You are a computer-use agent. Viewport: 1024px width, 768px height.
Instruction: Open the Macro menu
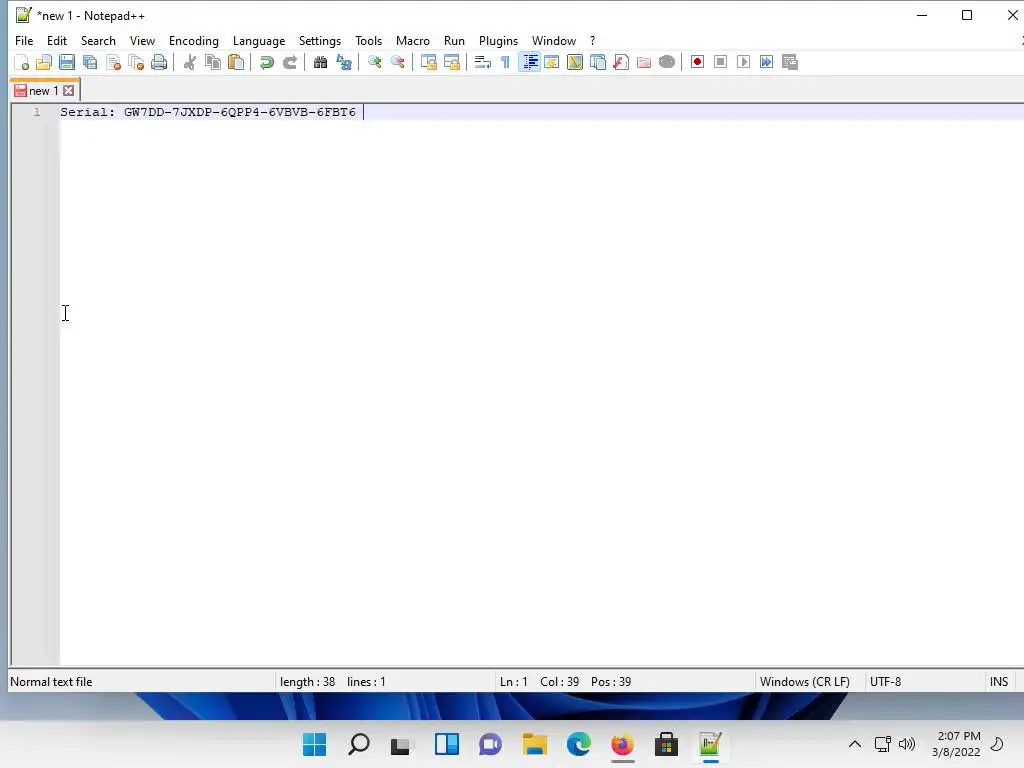(x=413, y=40)
